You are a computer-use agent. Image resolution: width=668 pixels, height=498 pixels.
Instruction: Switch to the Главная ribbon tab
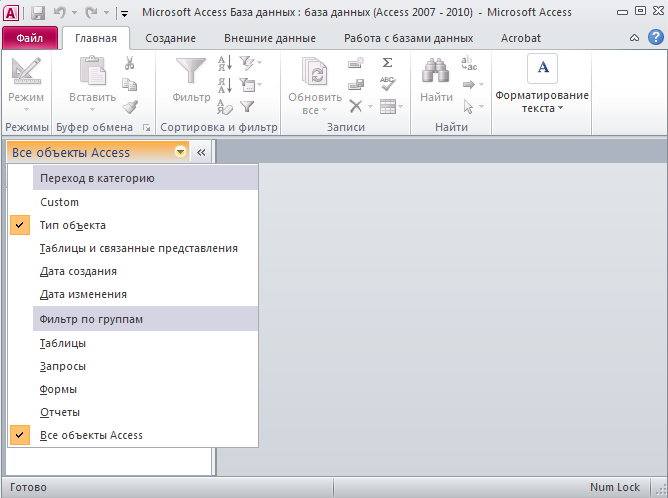tap(96, 38)
